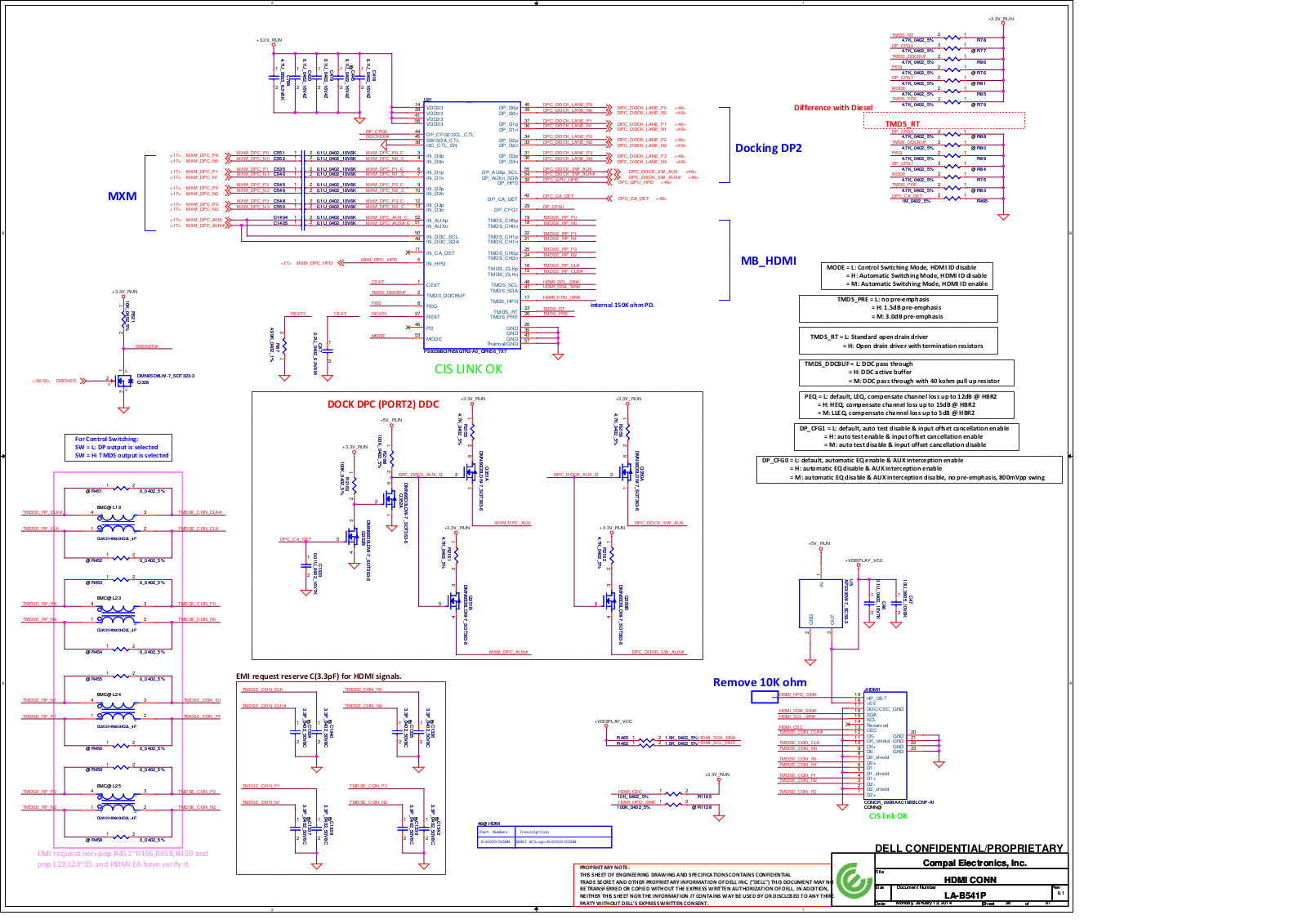Click U31 part name 'PS8339BQFN56GTR2-A0'
Screen dimensions: 1307x924
(x=465, y=351)
